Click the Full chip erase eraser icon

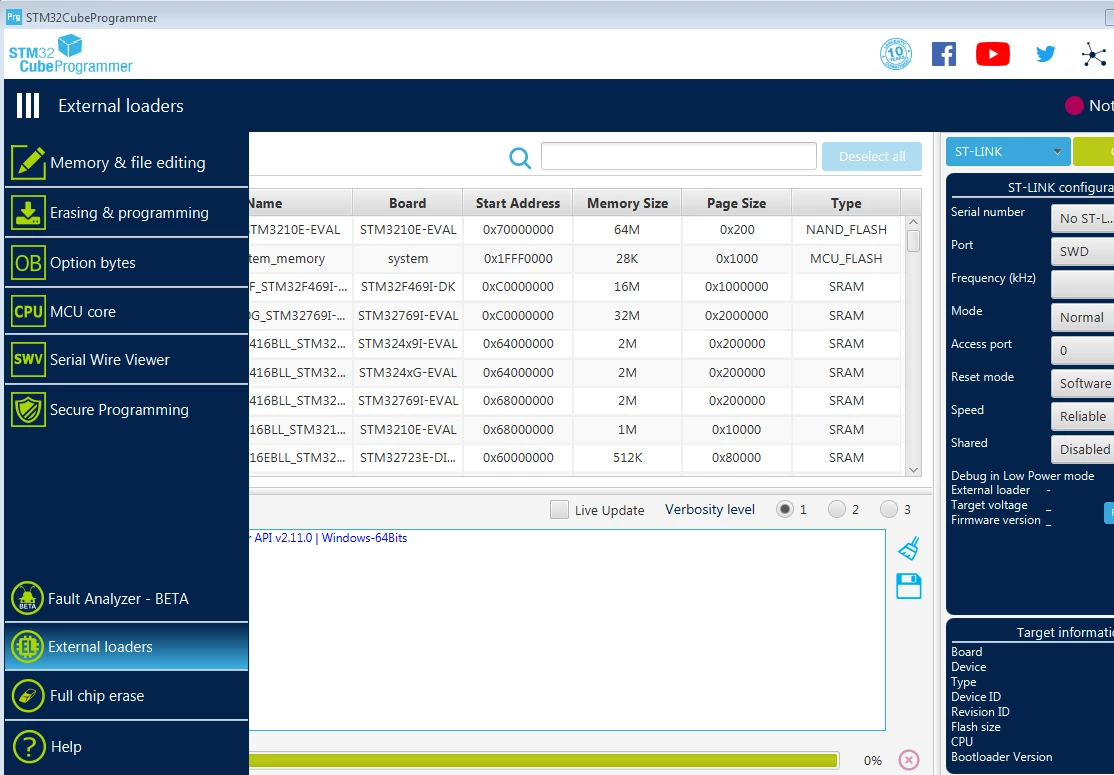28,695
